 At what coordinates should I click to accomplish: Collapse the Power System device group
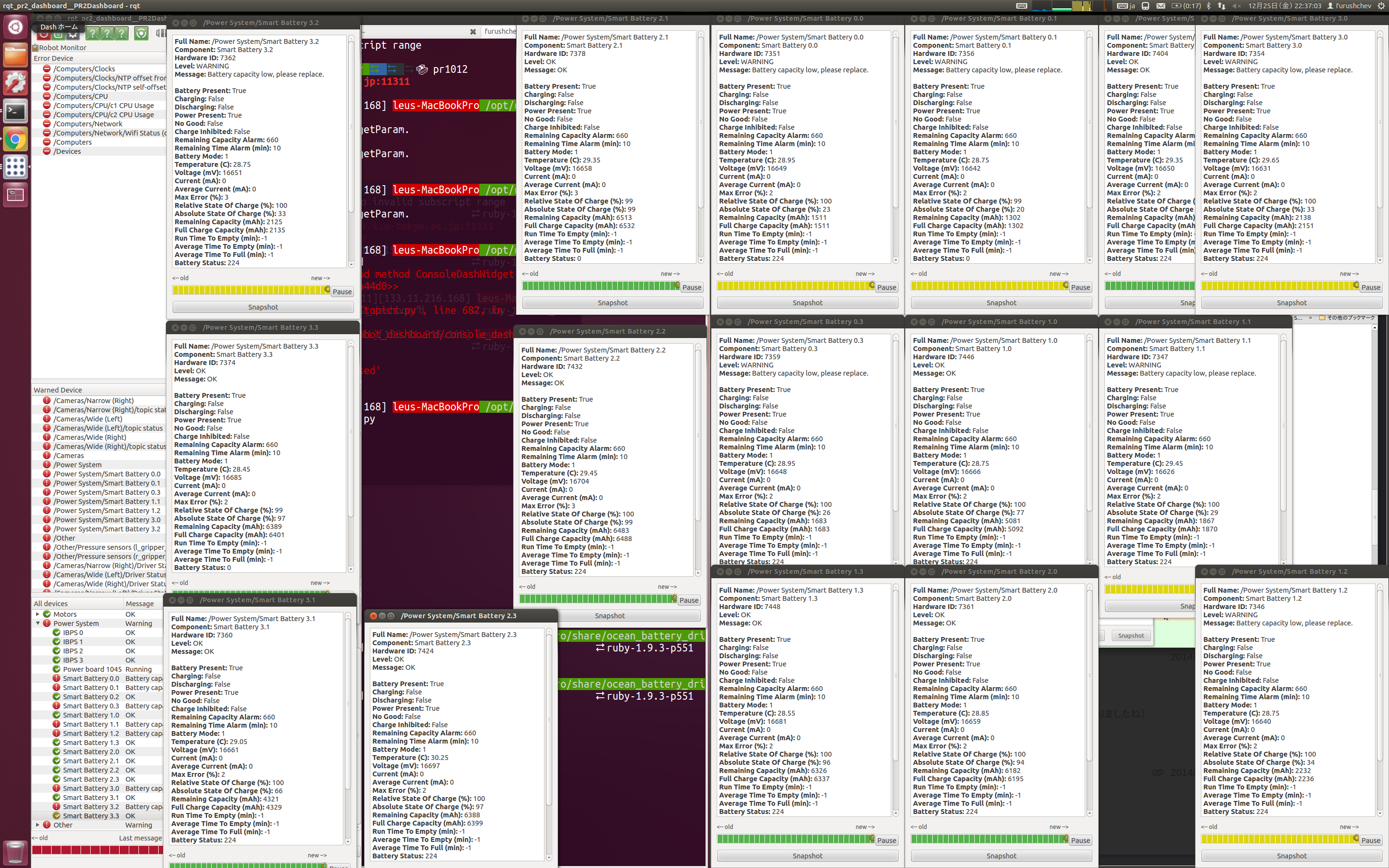pyautogui.click(x=38, y=624)
